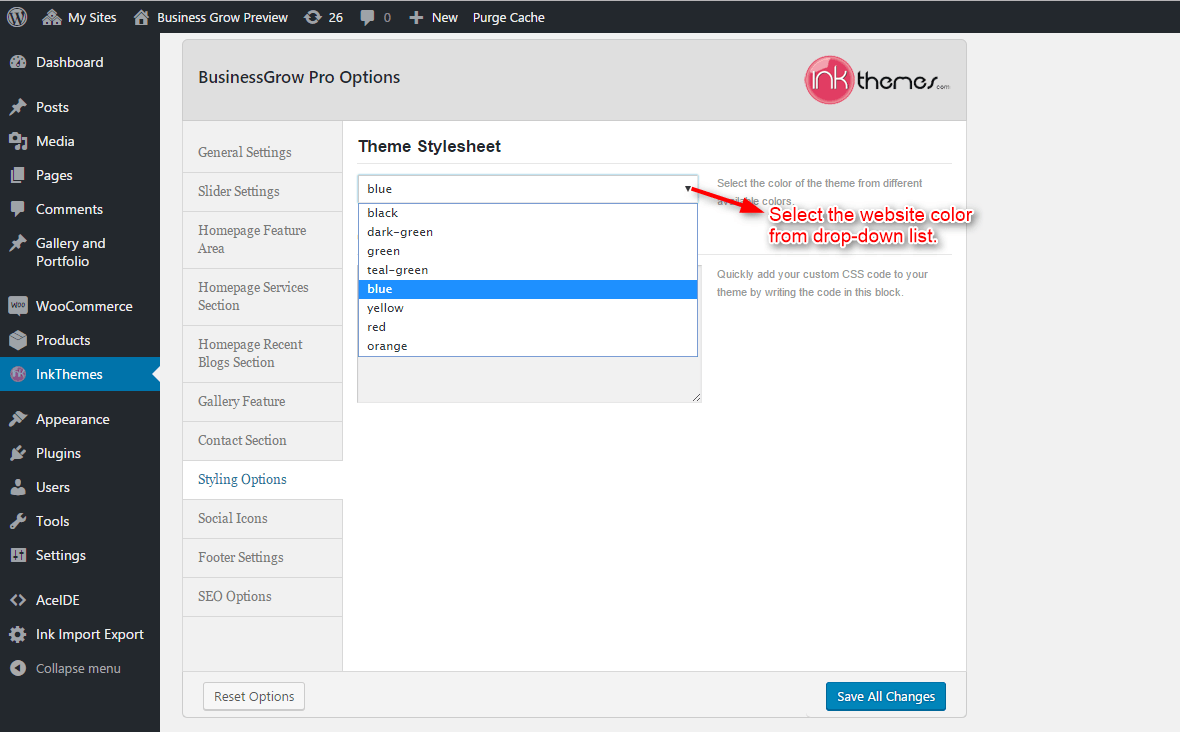
Task: Click Collapse menu label
Action: tap(78, 668)
